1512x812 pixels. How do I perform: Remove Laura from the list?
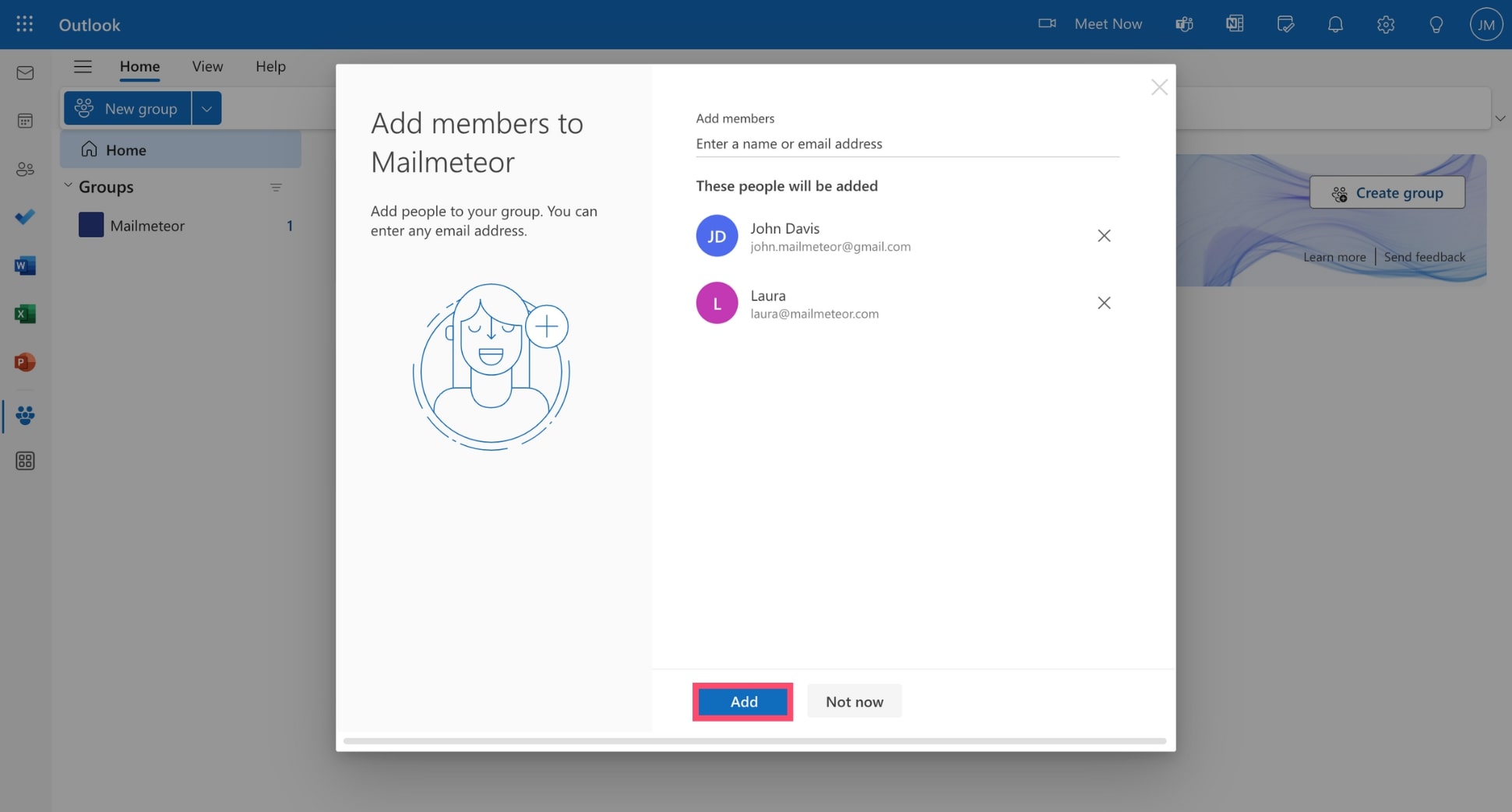coord(1104,303)
